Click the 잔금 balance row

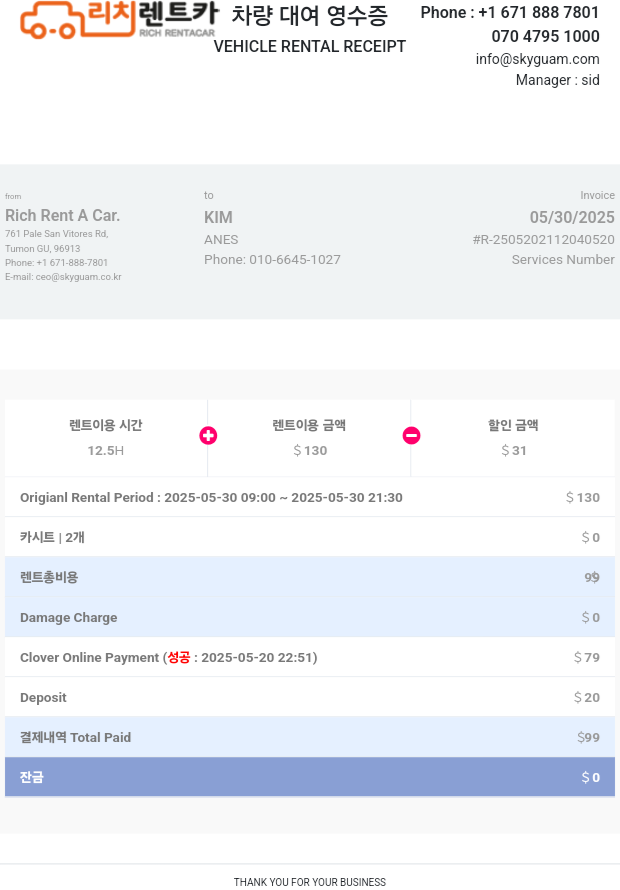click(310, 777)
